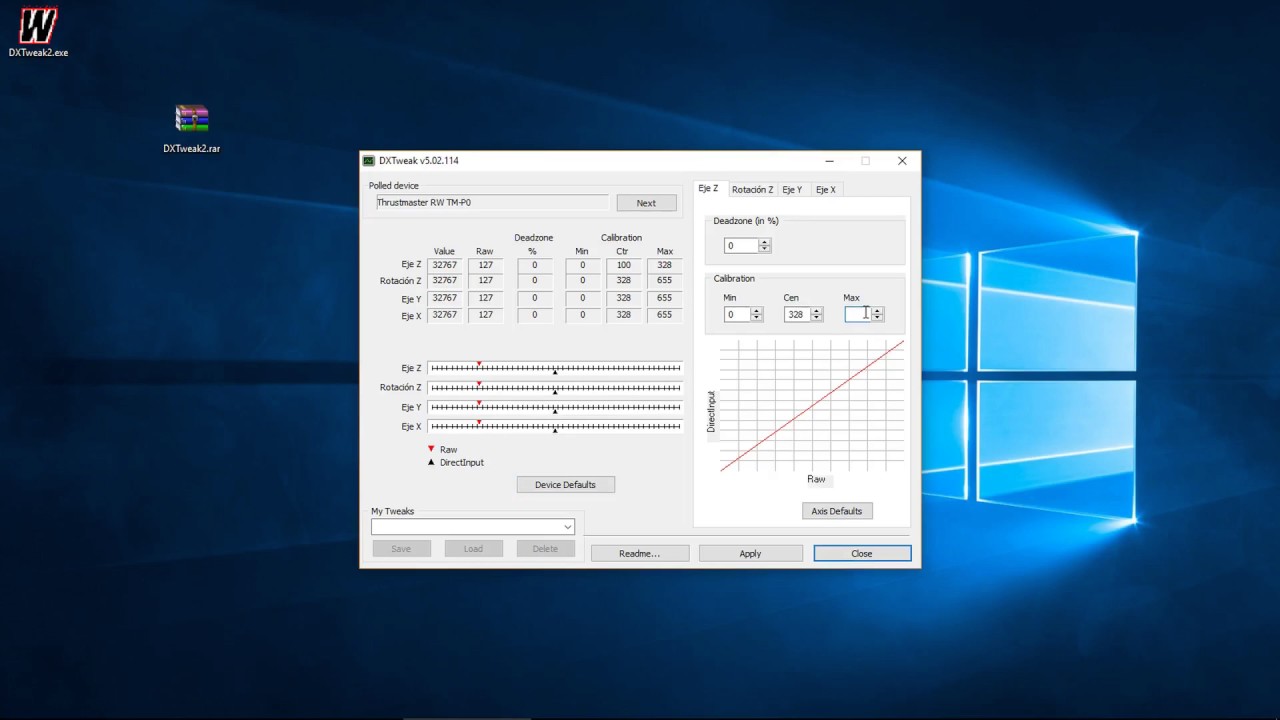Click the Eje Z Value cell 32767
The width and height of the screenshot is (1280, 720).
point(445,265)
